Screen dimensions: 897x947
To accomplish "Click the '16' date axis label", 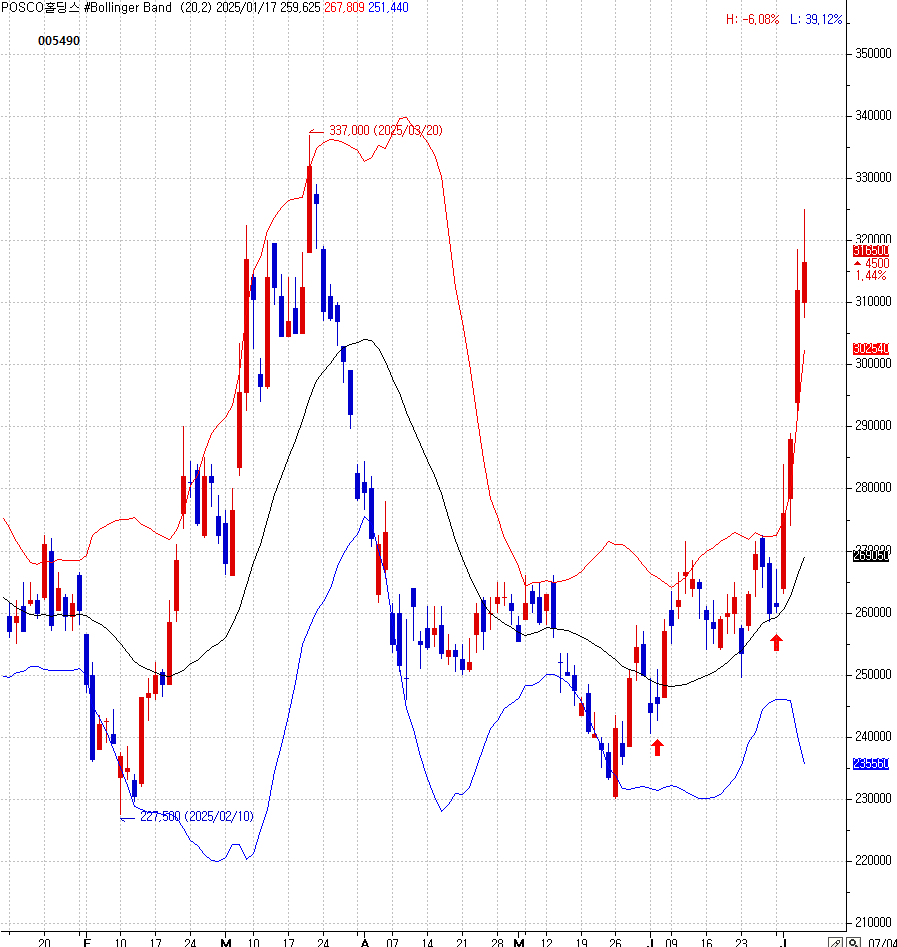I will pos(706,942).
